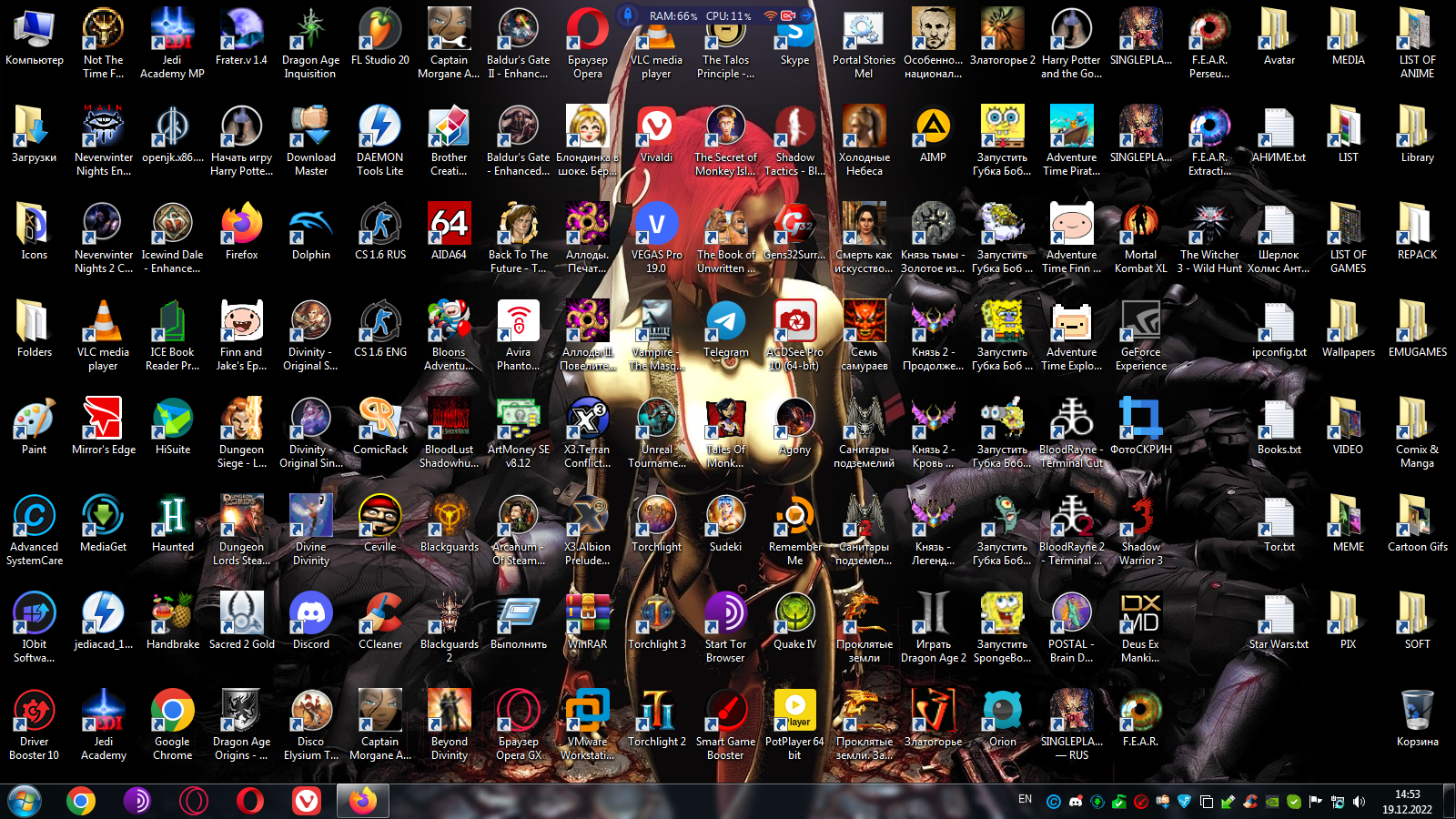Image resolution: width=1456 pixels, height=819 pixels.
Task: Launch VEGAS Pro 19.0 shortcut
Action: (x=656, y=238)
